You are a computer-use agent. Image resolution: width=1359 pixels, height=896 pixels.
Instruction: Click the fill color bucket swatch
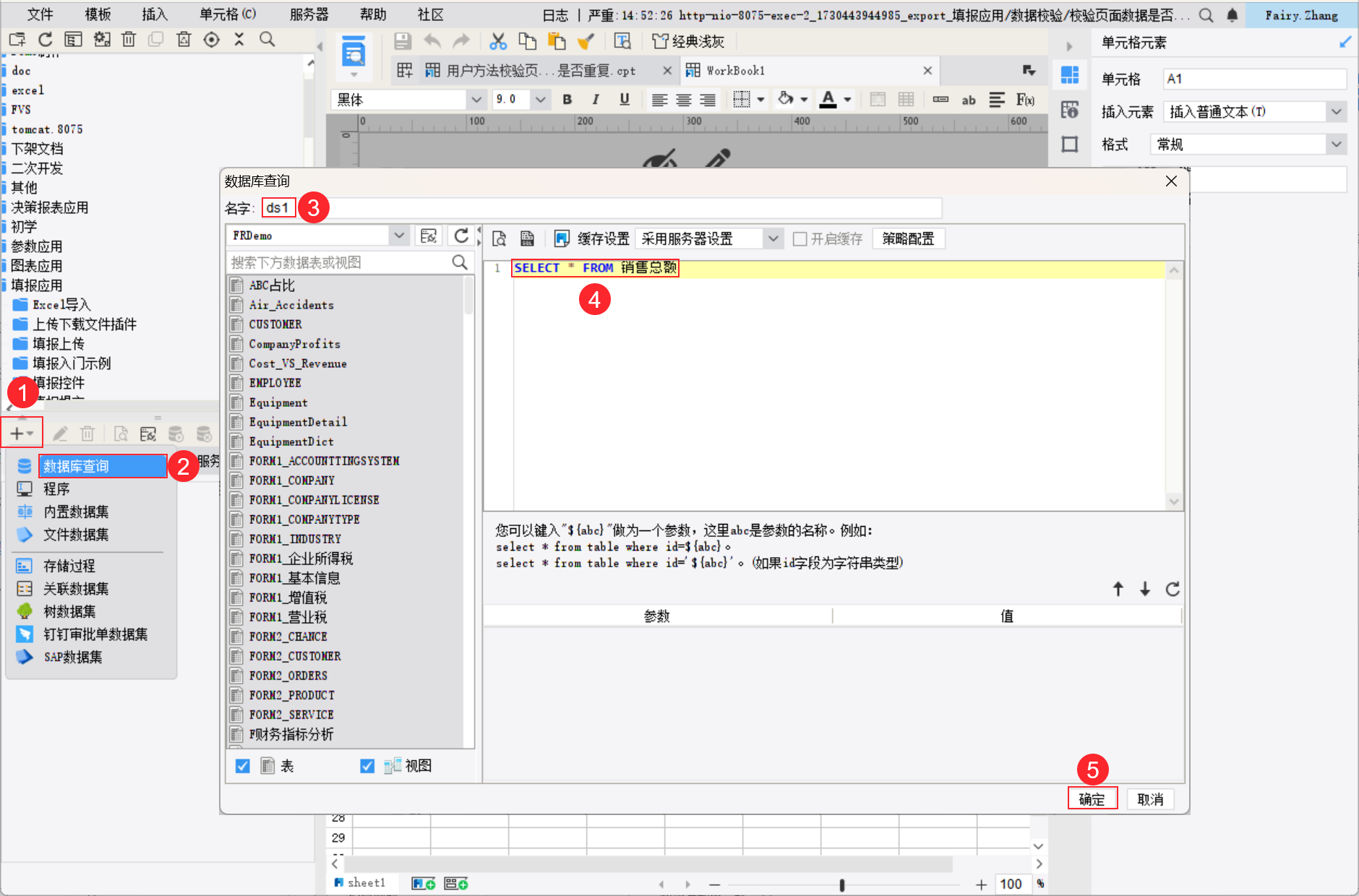pyautogui.click(x=785, y=99)
